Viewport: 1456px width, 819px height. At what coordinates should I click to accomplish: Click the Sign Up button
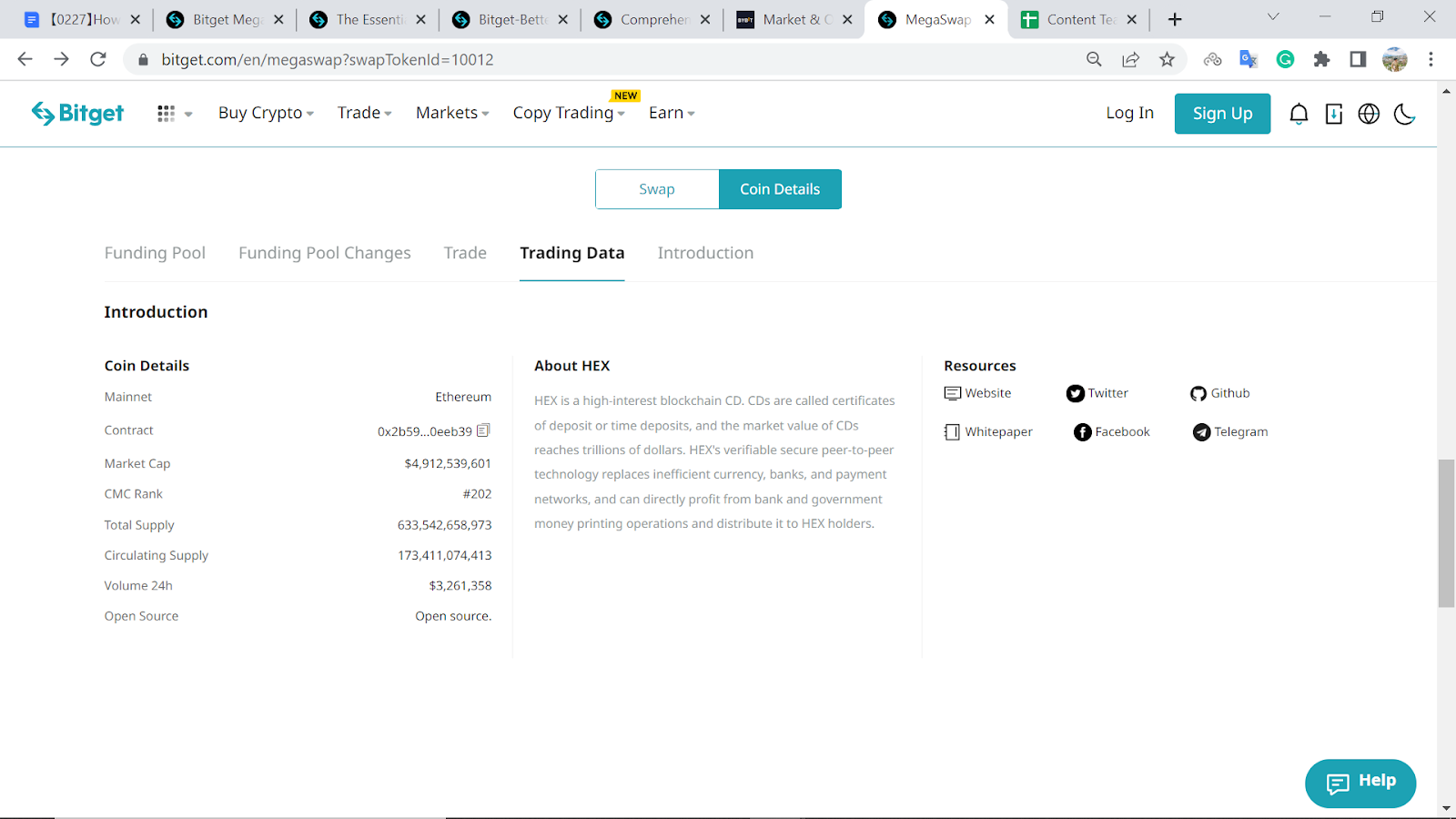pos(1222,114)
